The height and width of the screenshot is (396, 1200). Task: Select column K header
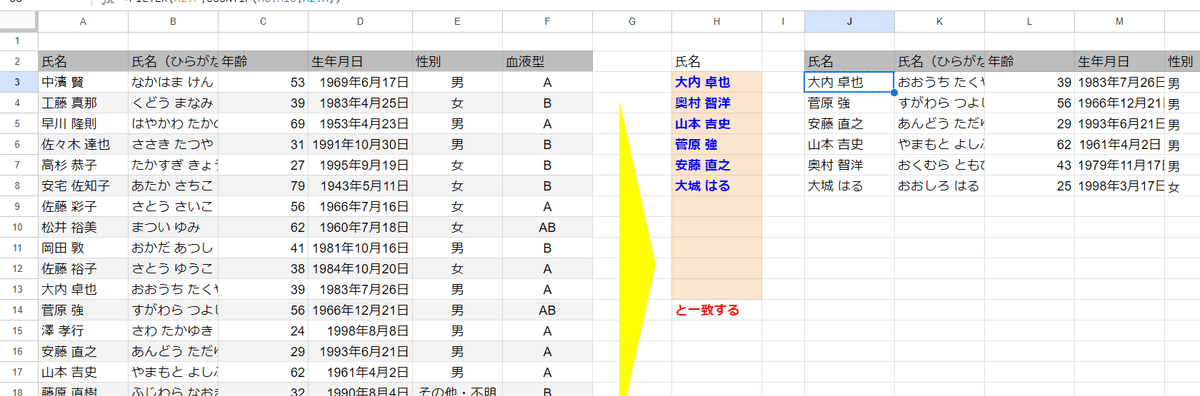pyautogui.click(x=940, y=20)
